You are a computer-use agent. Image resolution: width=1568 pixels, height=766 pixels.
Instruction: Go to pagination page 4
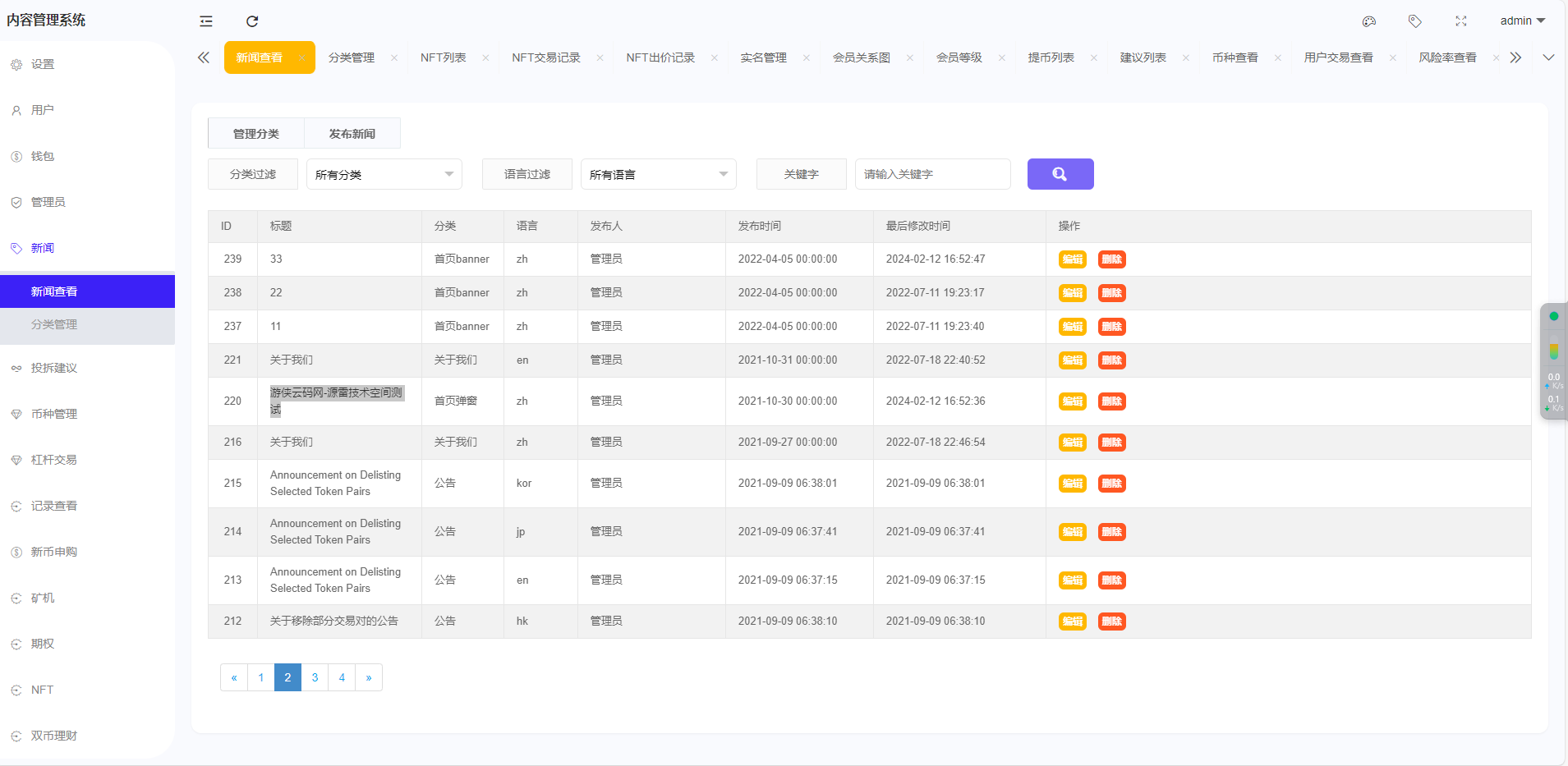coord(342,677)
